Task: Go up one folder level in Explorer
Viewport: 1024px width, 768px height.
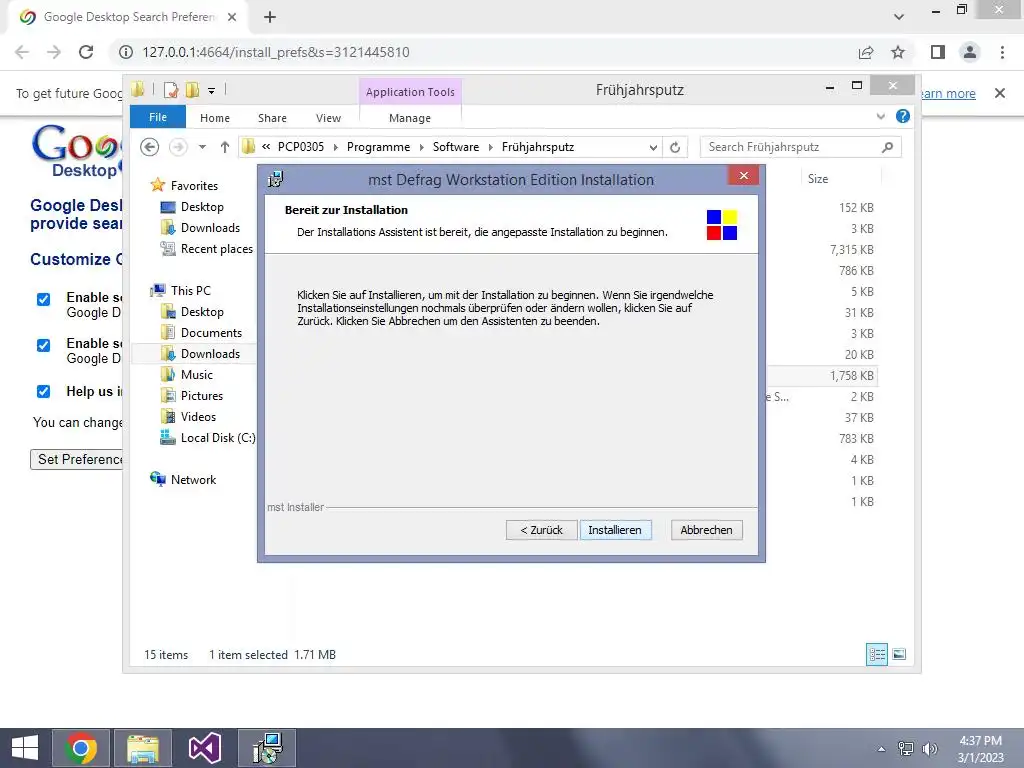Action: point(225,147)
